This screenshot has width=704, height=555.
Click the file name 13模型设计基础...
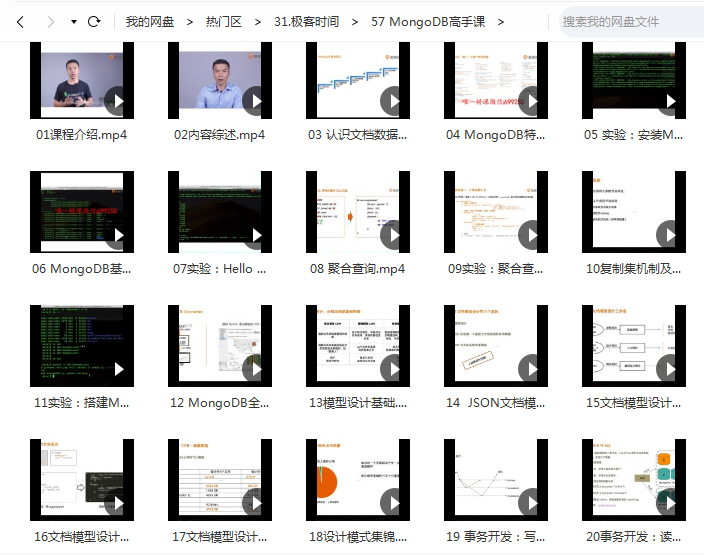358,403
